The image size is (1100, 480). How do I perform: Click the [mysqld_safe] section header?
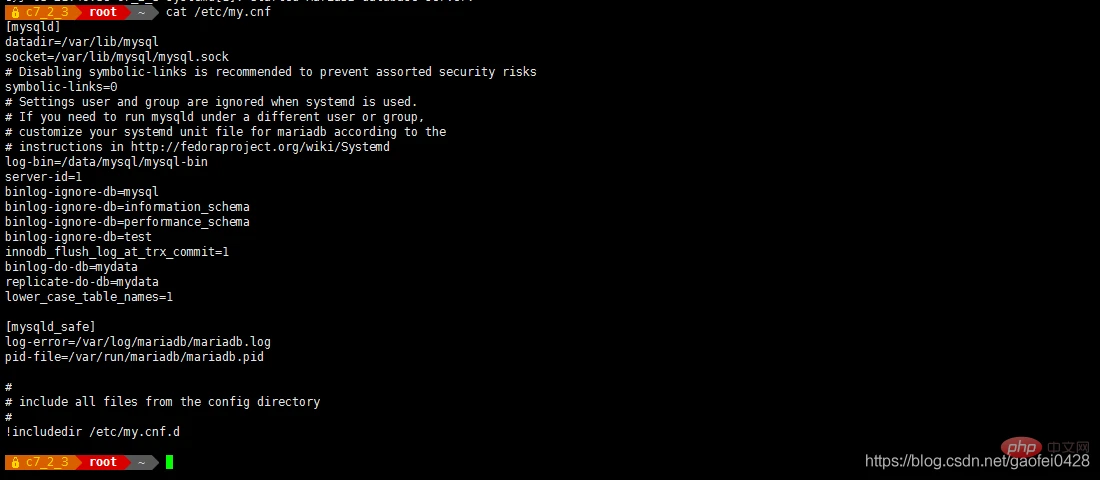[50, 327]
